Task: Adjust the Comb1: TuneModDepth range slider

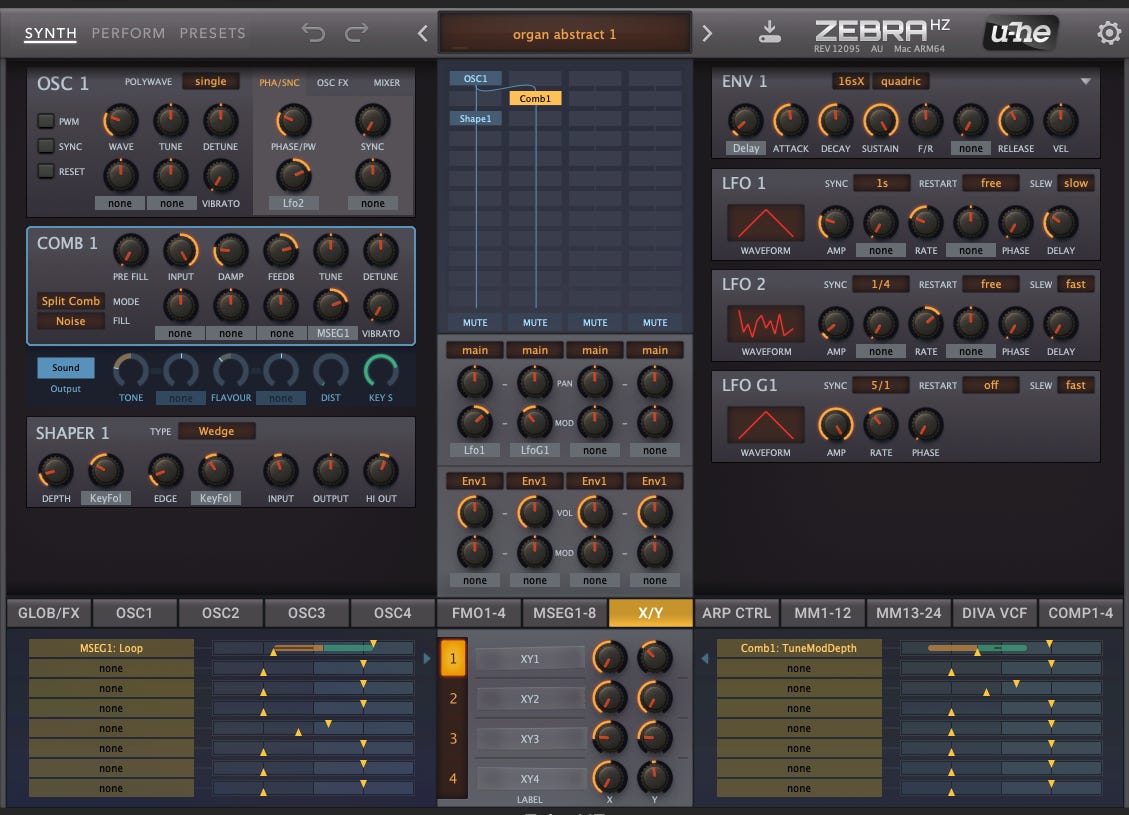Action: click(x=1002, y=648)
